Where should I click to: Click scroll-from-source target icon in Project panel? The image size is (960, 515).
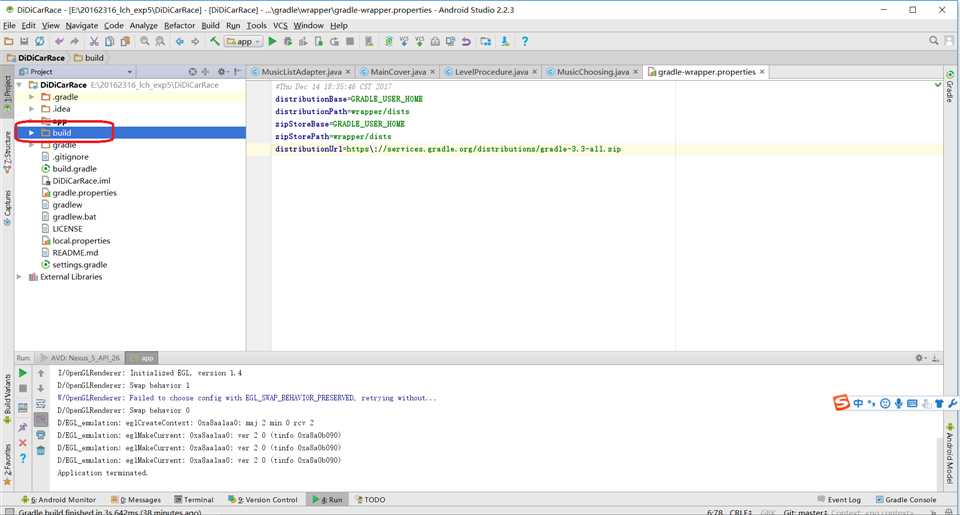[192, 72]
